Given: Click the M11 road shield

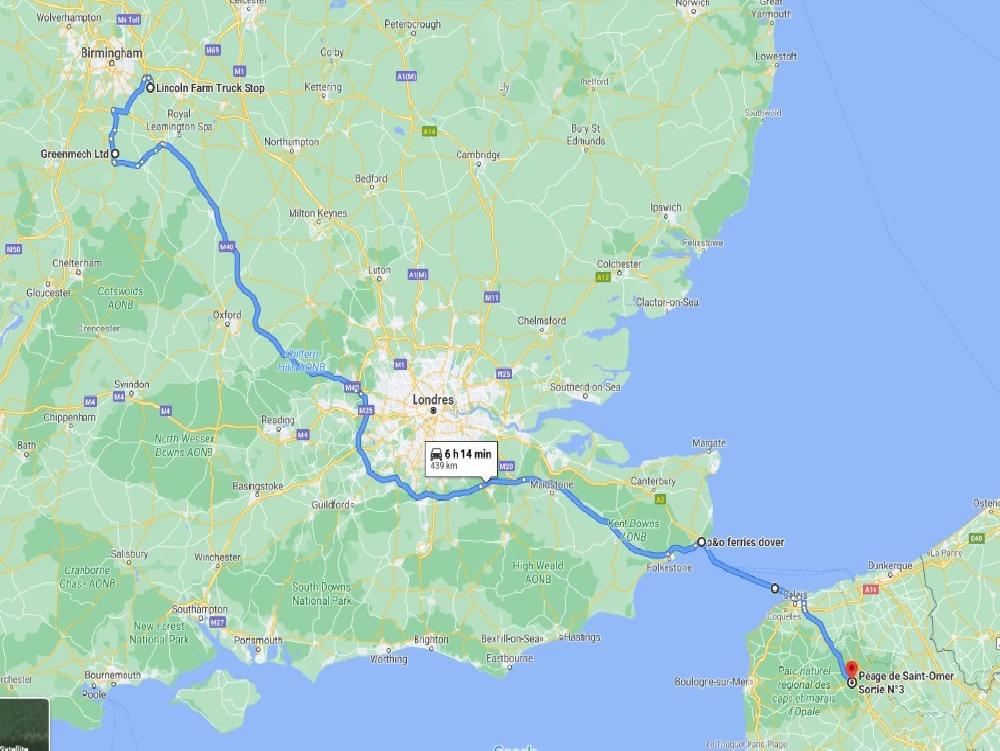Looking at the screenshot, I should 492,297.
